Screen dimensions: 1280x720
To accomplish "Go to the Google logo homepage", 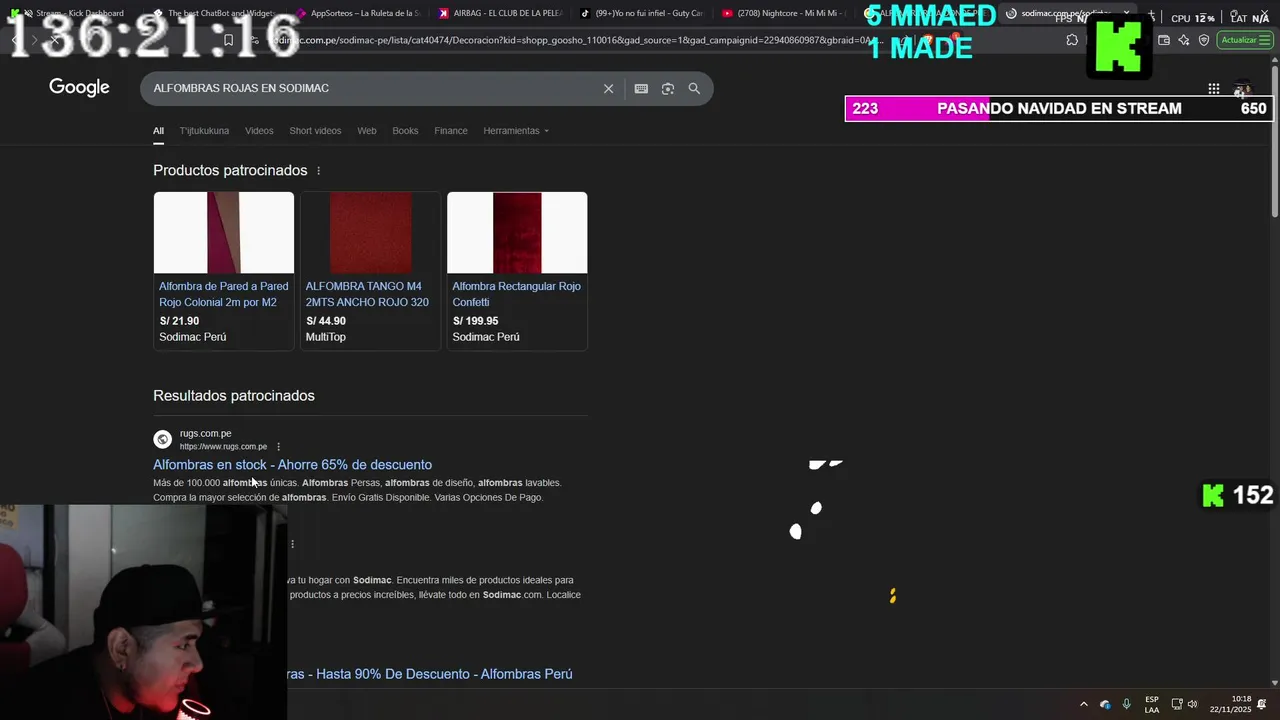I will click(x=79, y=88).
